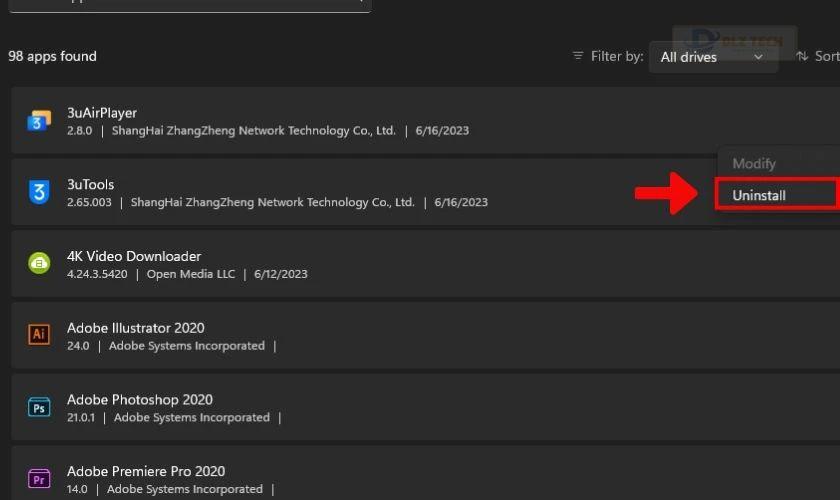Open the All drives filter dropdown
The height and width of the screenshot is (500, 840).
tap(713, 57)
